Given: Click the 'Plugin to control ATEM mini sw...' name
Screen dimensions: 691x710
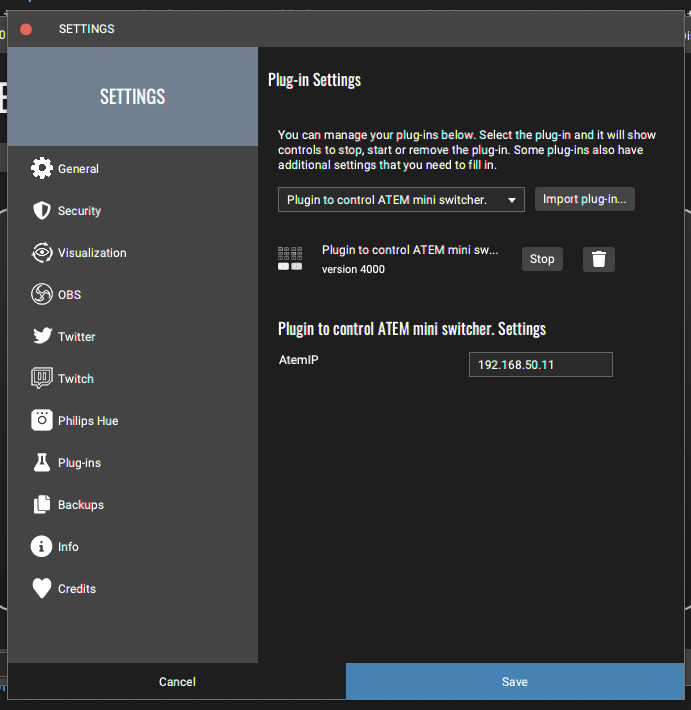Looking at the screenshot, I should click(x=410, y=250).
